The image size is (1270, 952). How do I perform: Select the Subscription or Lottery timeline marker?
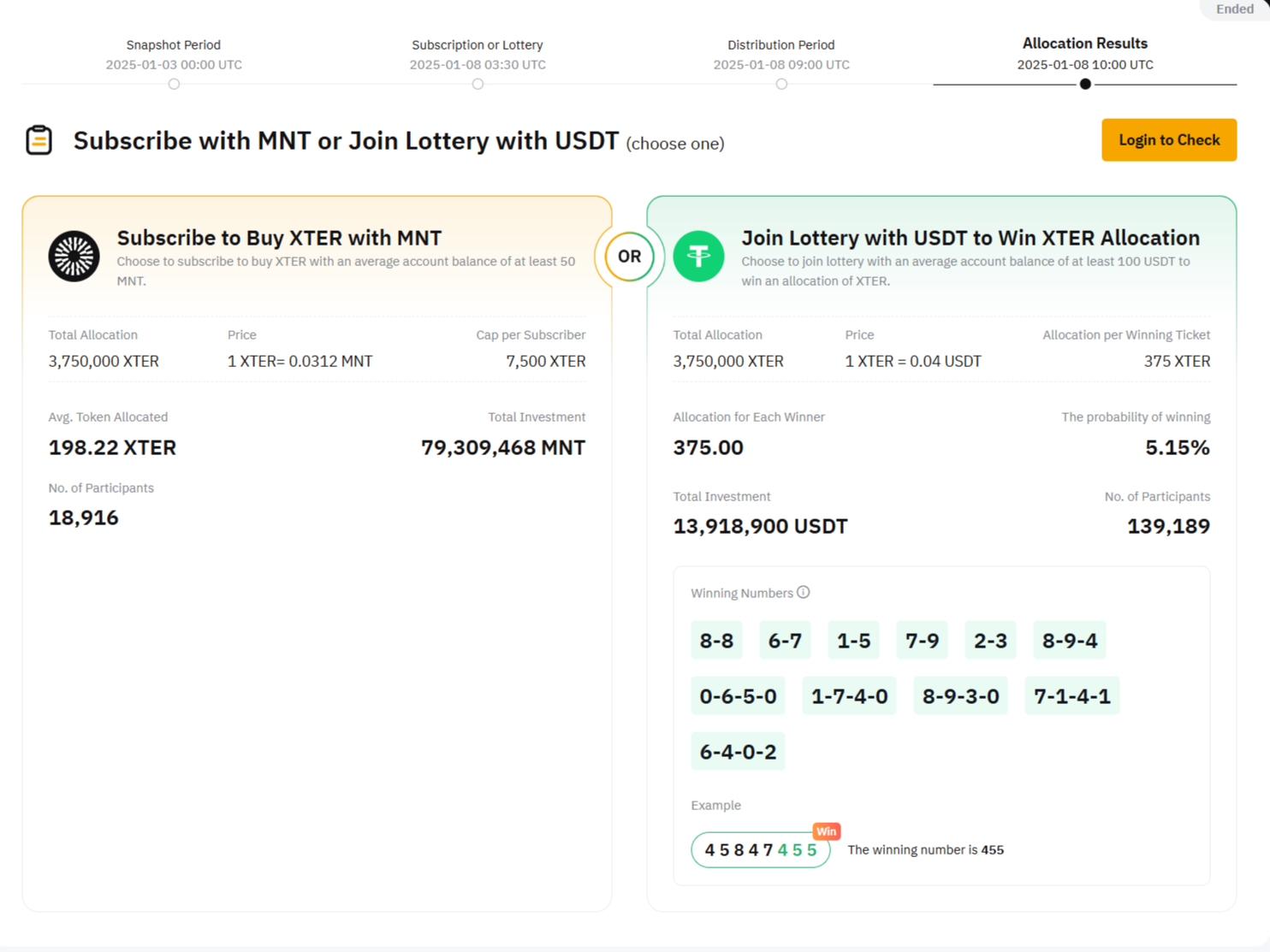(x=478, y=84)
